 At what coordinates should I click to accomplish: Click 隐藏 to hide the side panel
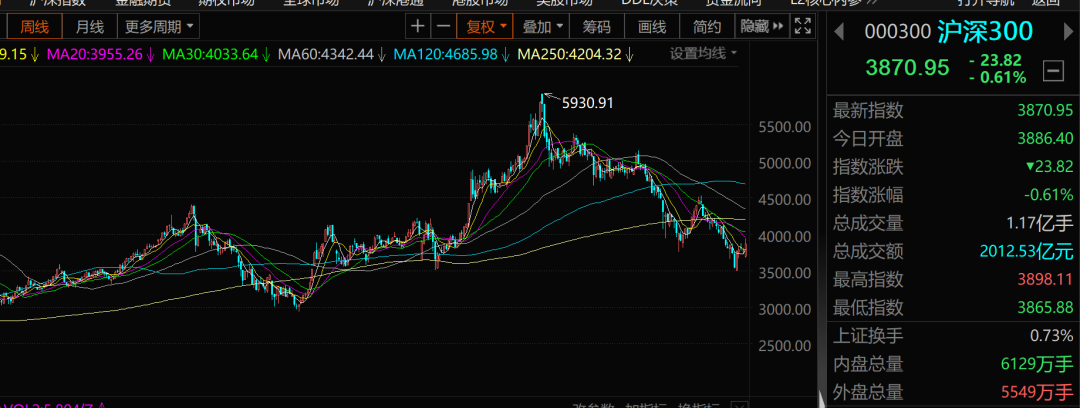(x=762, y=28)
